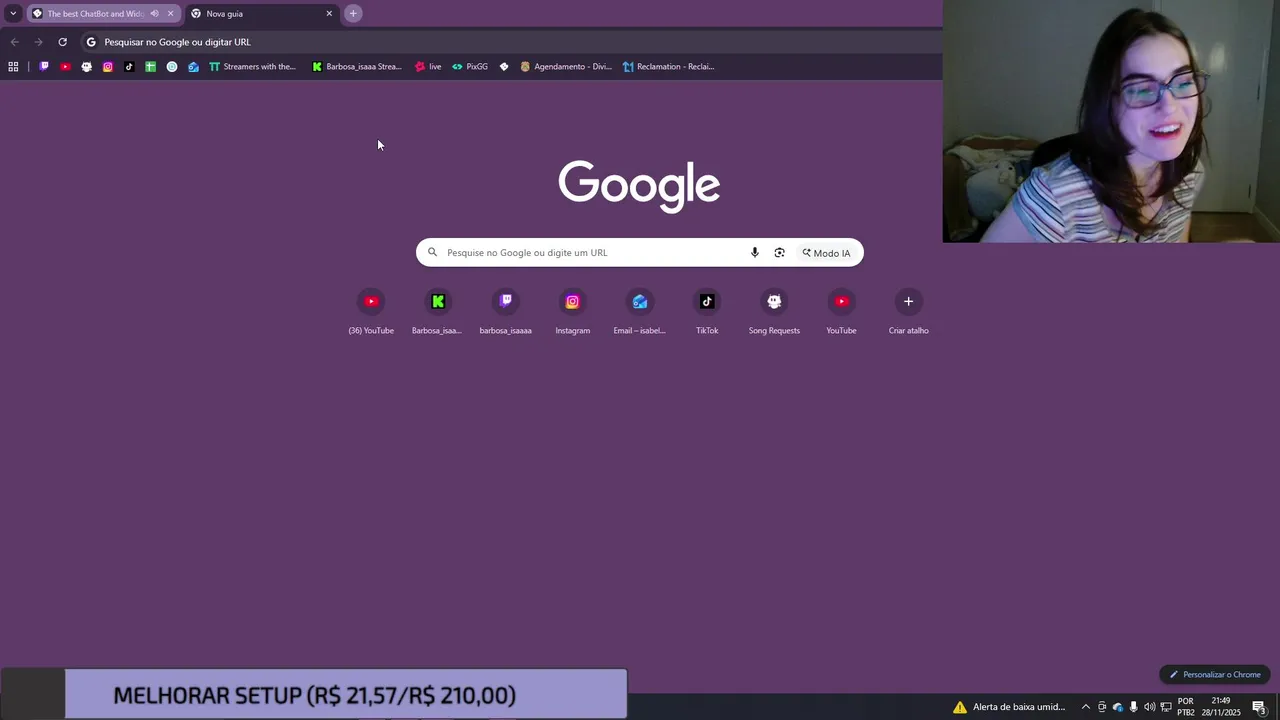Go back to the previous page

(14, 42)
